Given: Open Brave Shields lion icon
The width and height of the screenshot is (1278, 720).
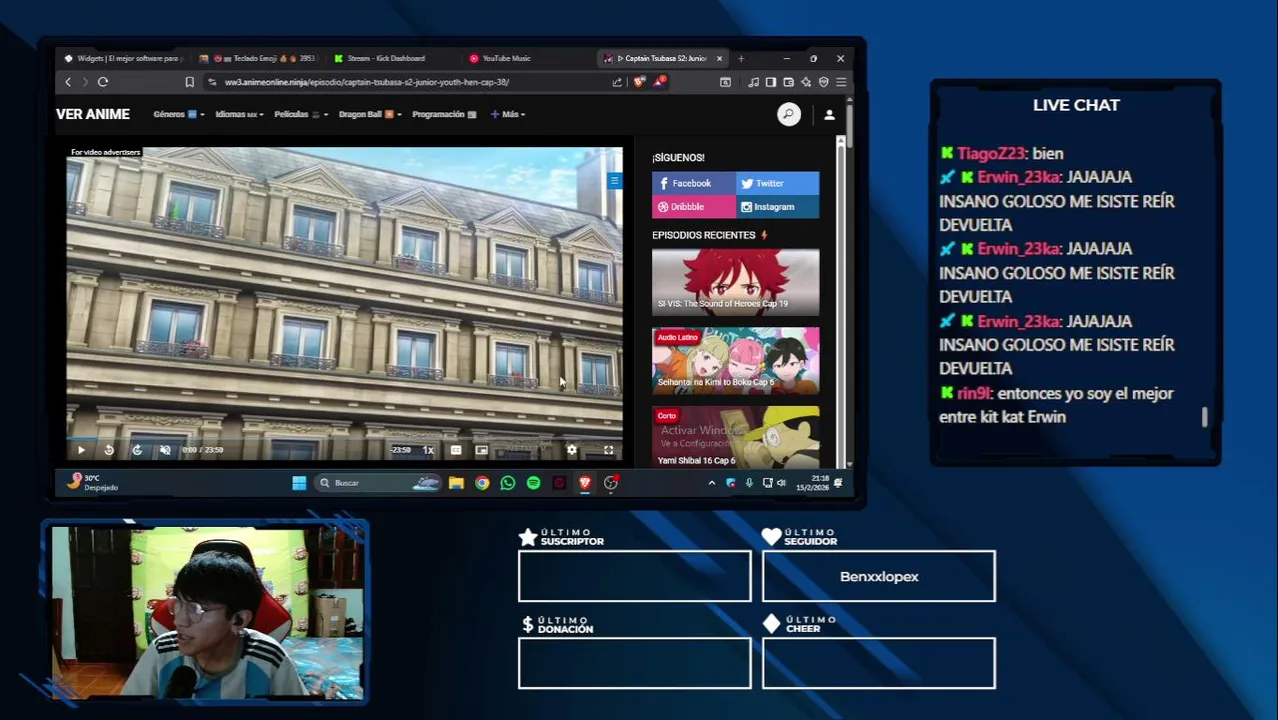Looking at the screenshot, I should [639, 82].
